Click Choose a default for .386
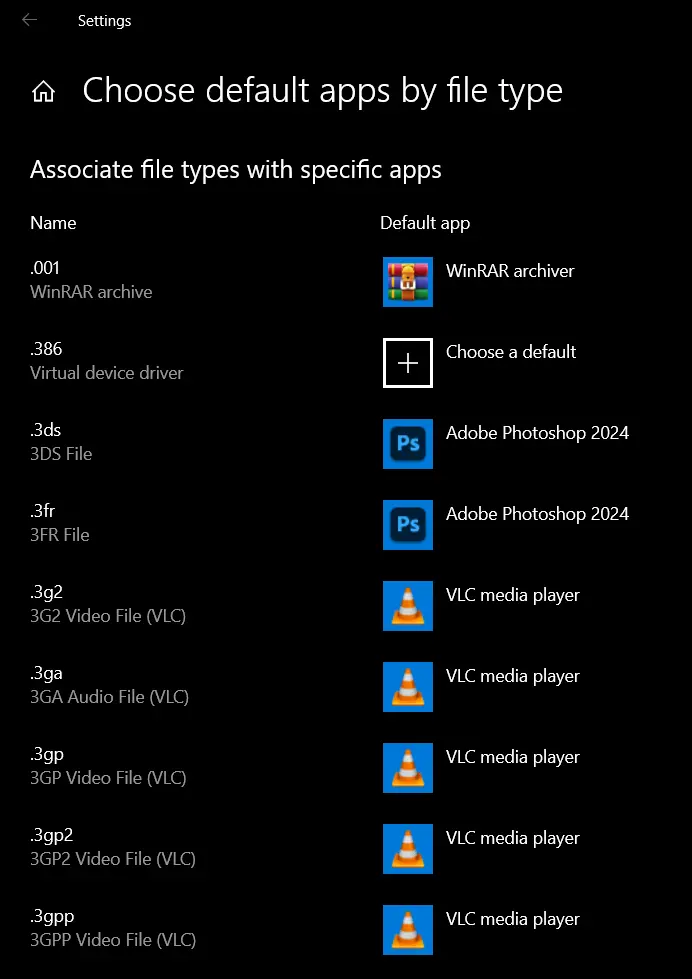This screenshot has height=979, width=692. [511, 352]
